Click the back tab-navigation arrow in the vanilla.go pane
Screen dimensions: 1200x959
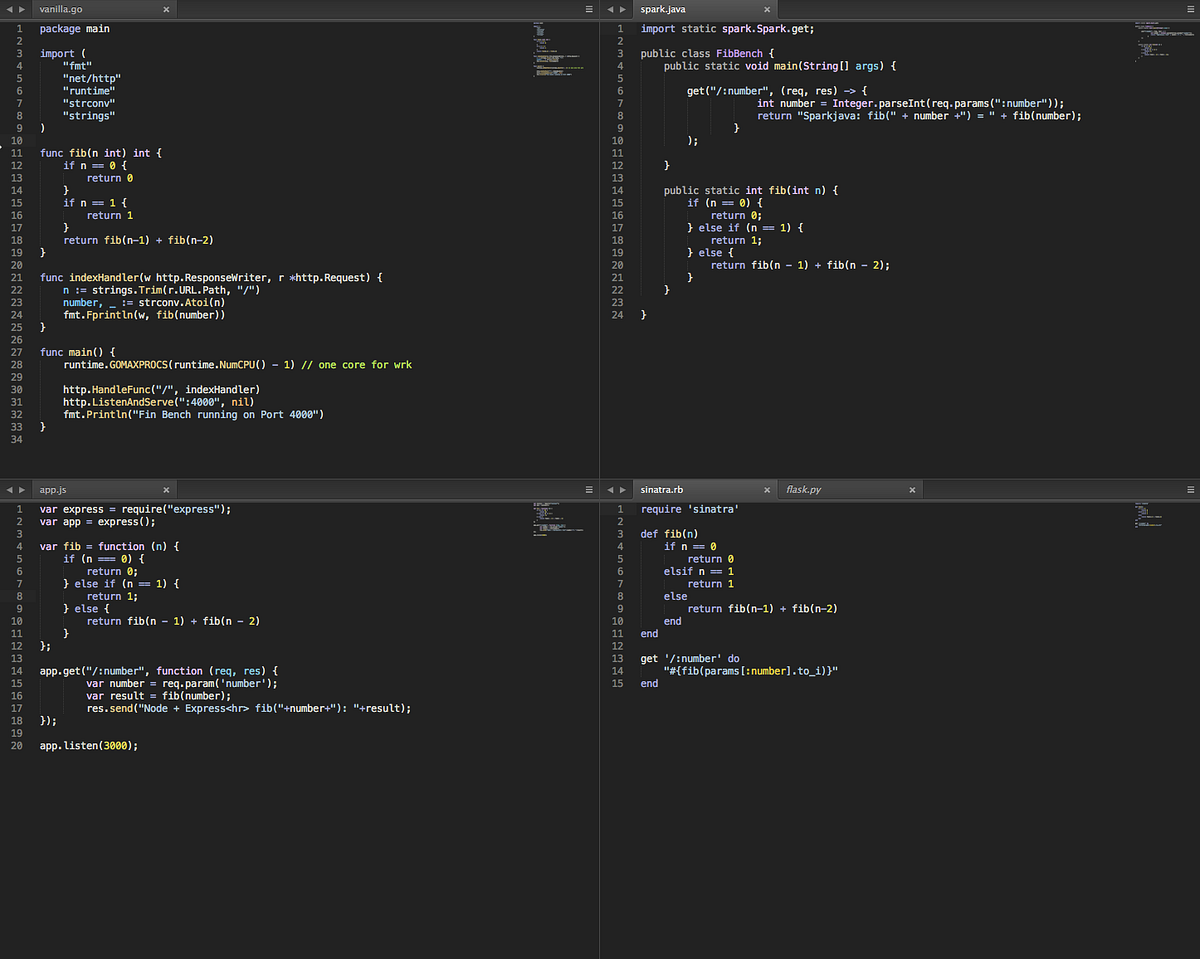coord(7,9)
